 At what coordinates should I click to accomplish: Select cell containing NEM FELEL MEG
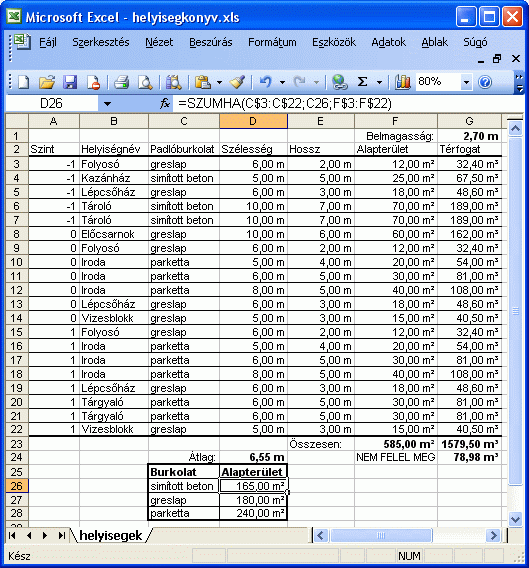point(395,458)
